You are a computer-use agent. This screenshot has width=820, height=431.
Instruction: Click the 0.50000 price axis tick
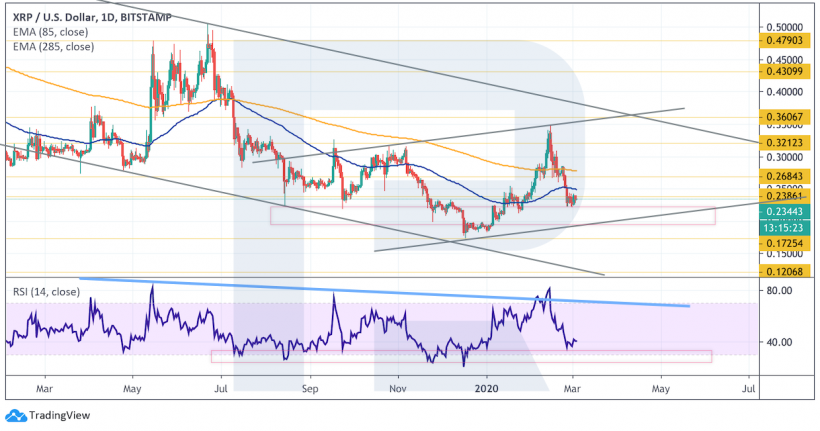[784, 27]
